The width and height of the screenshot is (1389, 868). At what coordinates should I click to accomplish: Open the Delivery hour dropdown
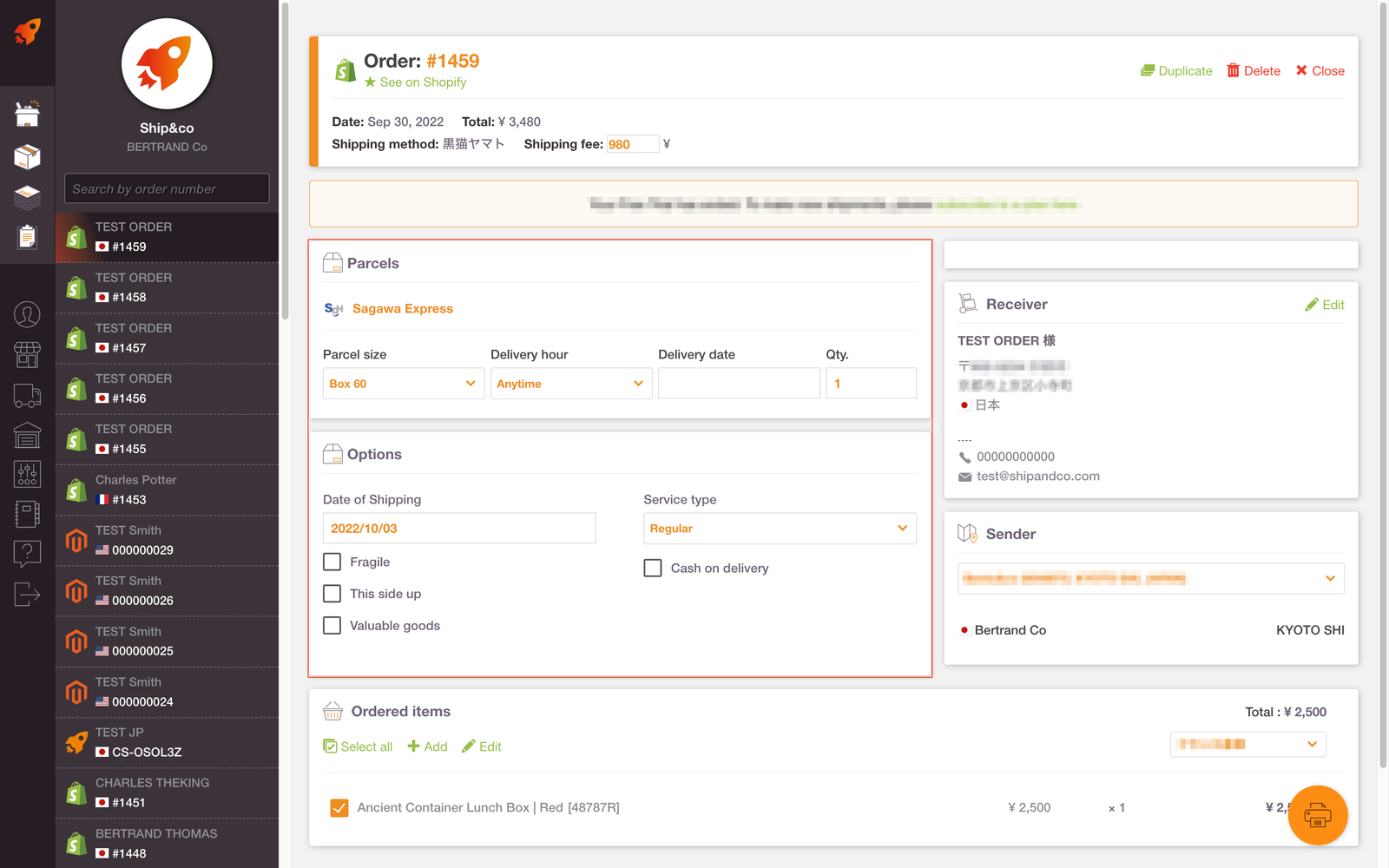570,384
